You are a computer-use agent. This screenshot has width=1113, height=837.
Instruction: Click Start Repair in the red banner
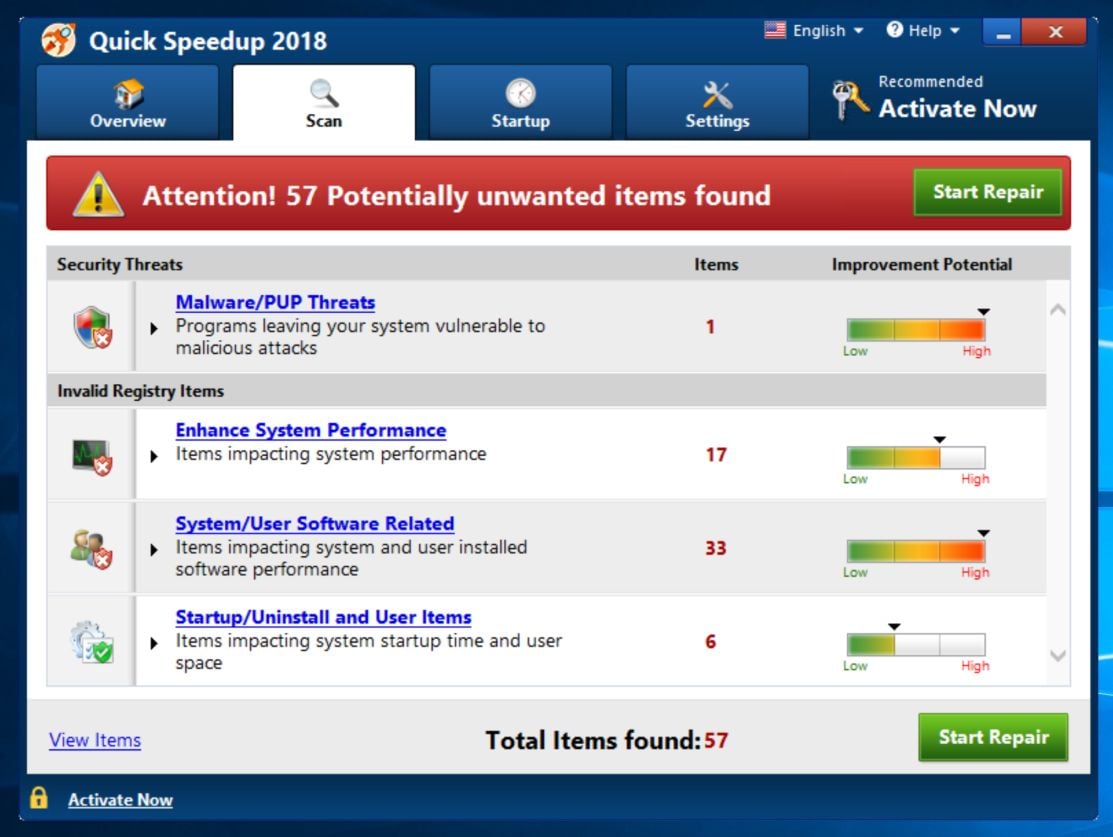pyautogui.click(x=988, y=192)
